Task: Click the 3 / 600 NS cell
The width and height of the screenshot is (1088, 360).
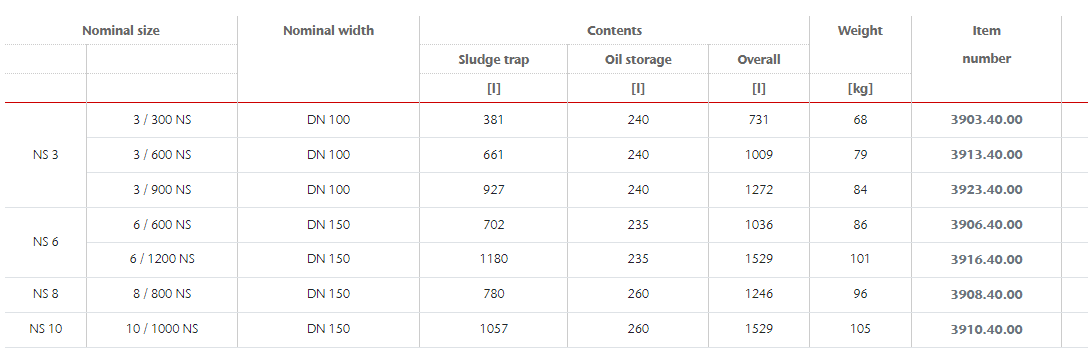Action: click(x=162, y=155)
